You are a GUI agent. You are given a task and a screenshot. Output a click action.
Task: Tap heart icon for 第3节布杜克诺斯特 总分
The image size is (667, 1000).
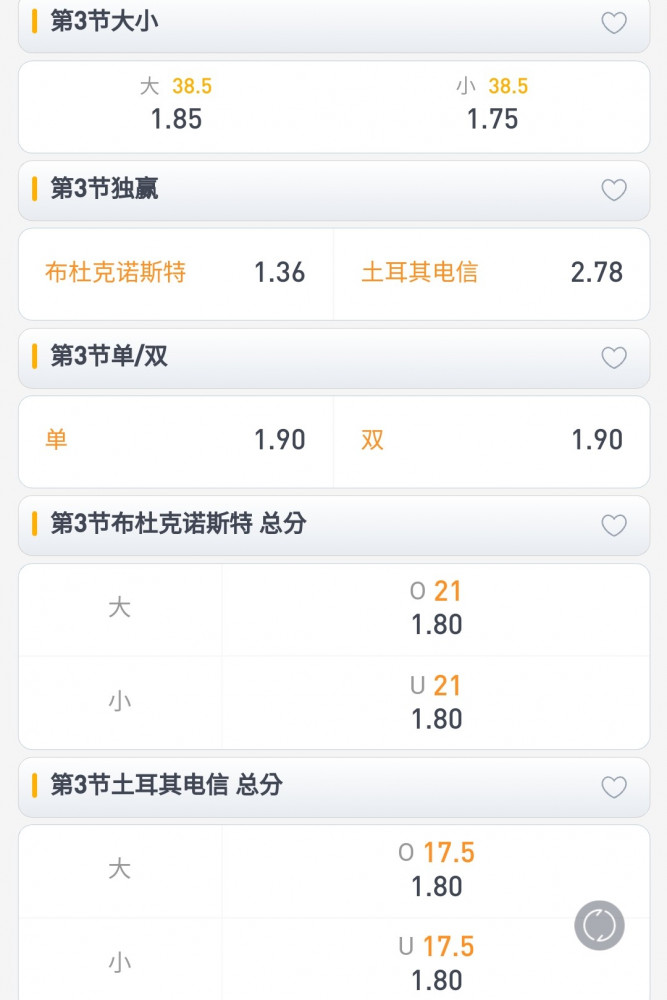[614, 526]
